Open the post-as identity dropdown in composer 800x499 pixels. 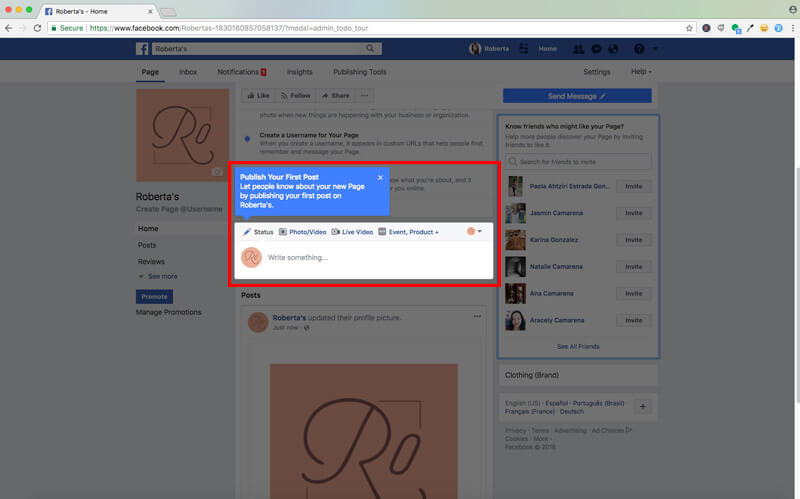(474, 232)
